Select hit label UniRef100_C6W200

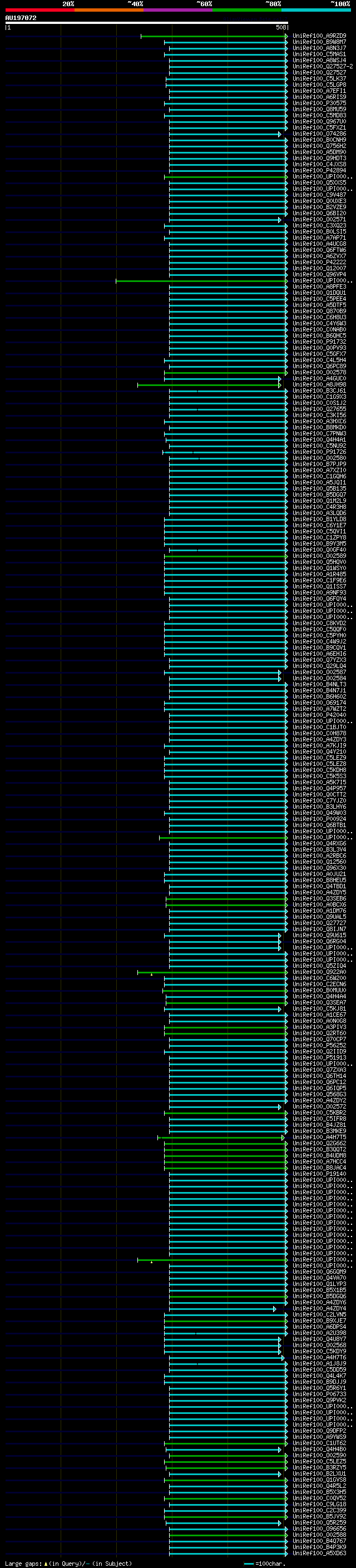(x=319, y=978)
